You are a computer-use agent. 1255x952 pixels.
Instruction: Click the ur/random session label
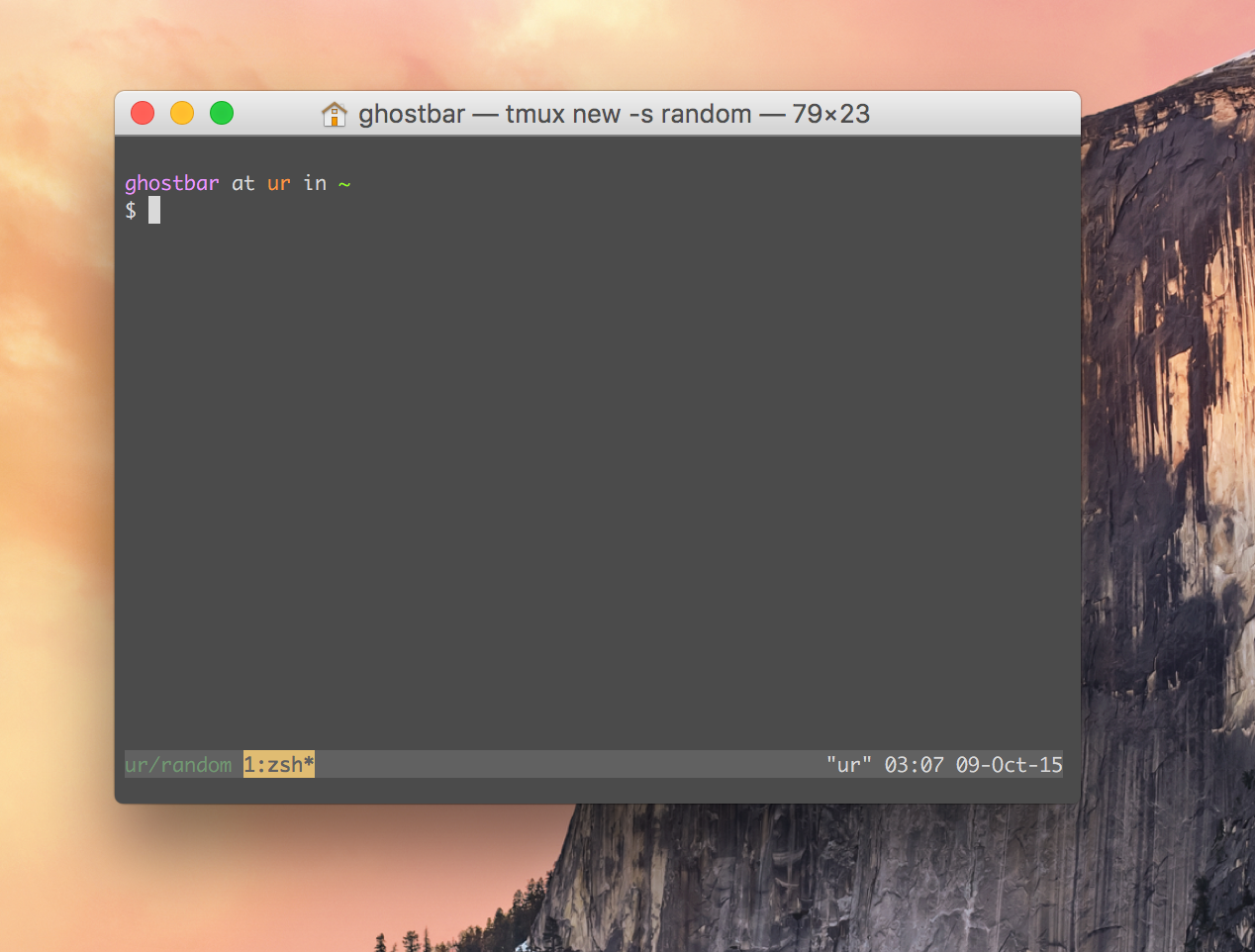tap(178, 765)
